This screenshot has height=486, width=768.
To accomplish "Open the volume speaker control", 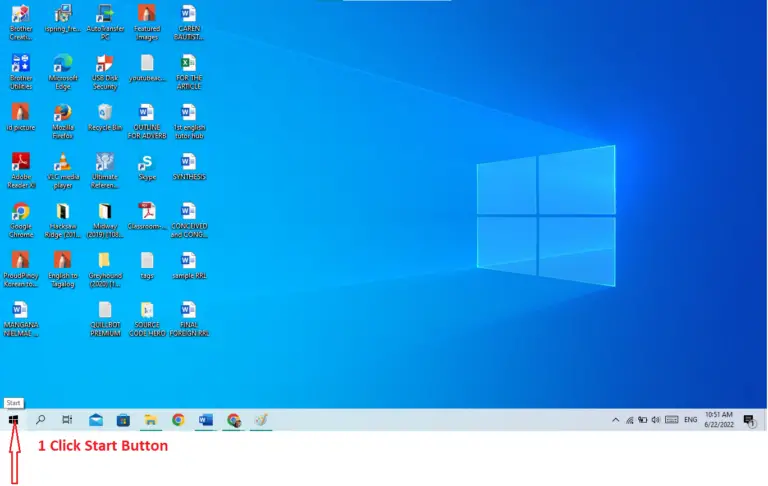I will point(656,420).
